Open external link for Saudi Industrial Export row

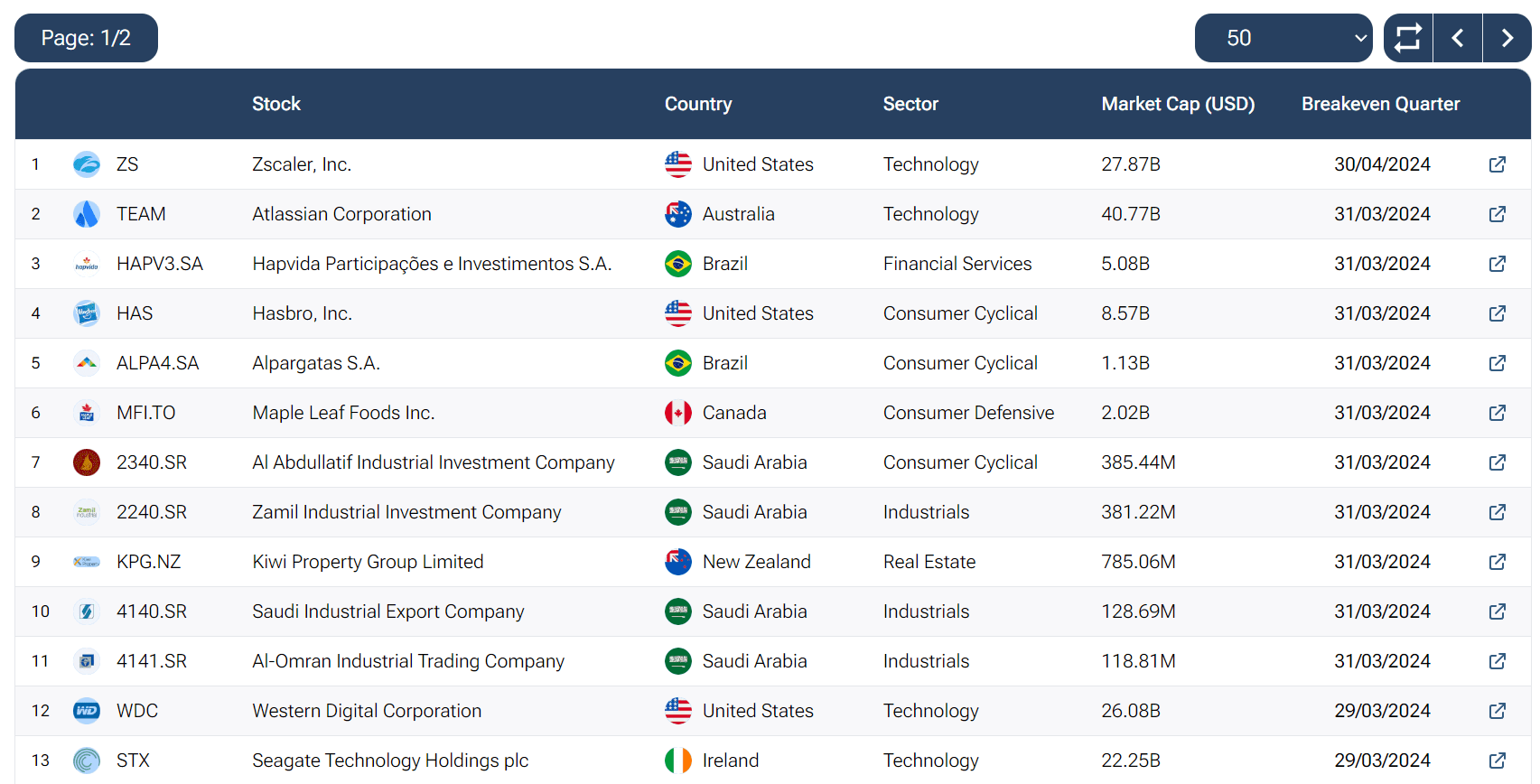tap(1497, 611)
